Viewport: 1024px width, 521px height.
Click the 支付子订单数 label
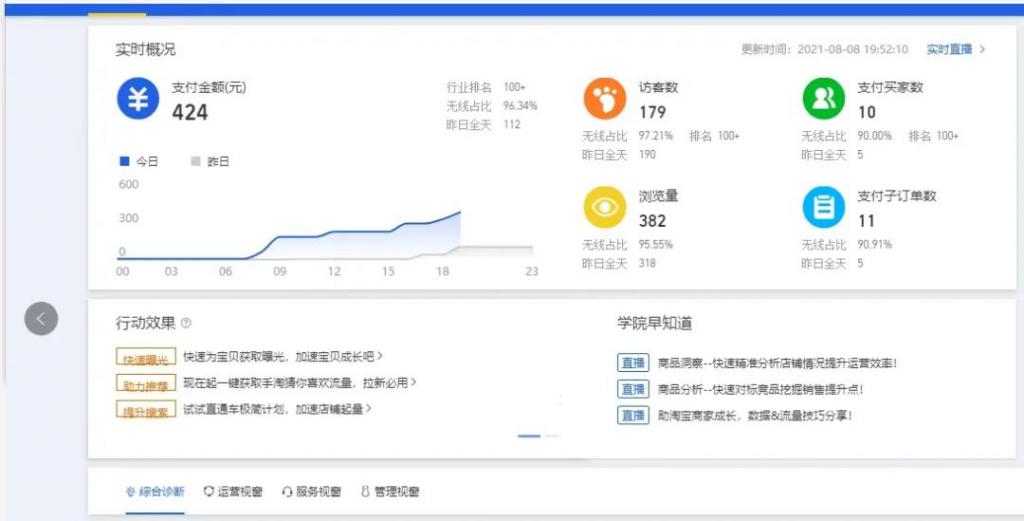pyautogui.click(x=897, y=196)
